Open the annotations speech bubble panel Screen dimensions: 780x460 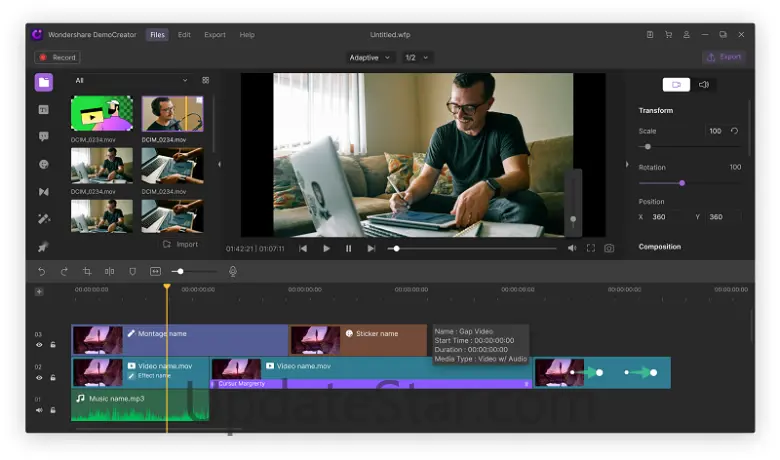tap(44, 137)
